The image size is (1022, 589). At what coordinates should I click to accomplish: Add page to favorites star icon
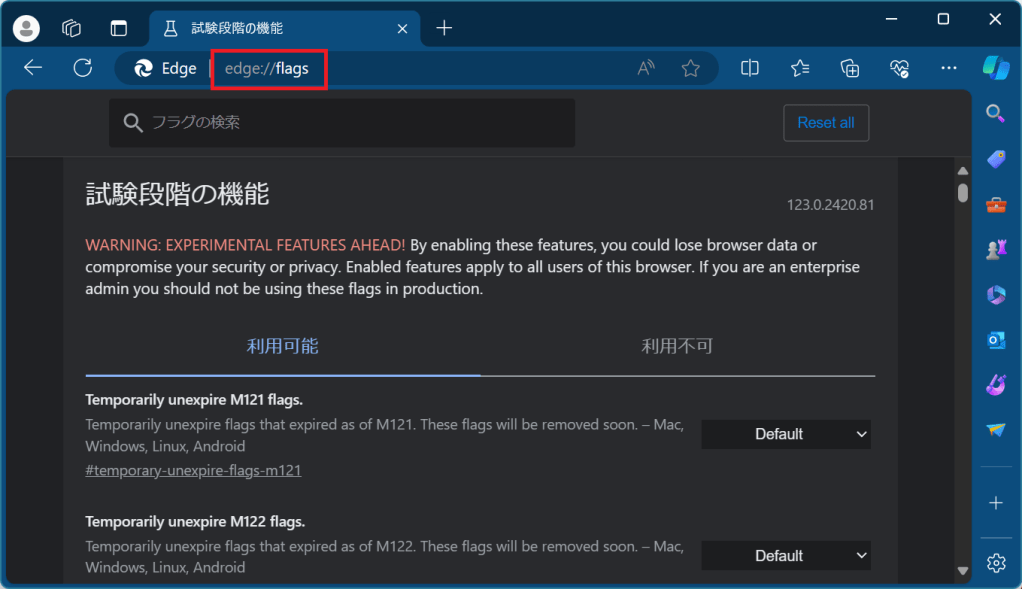(690, 68)
